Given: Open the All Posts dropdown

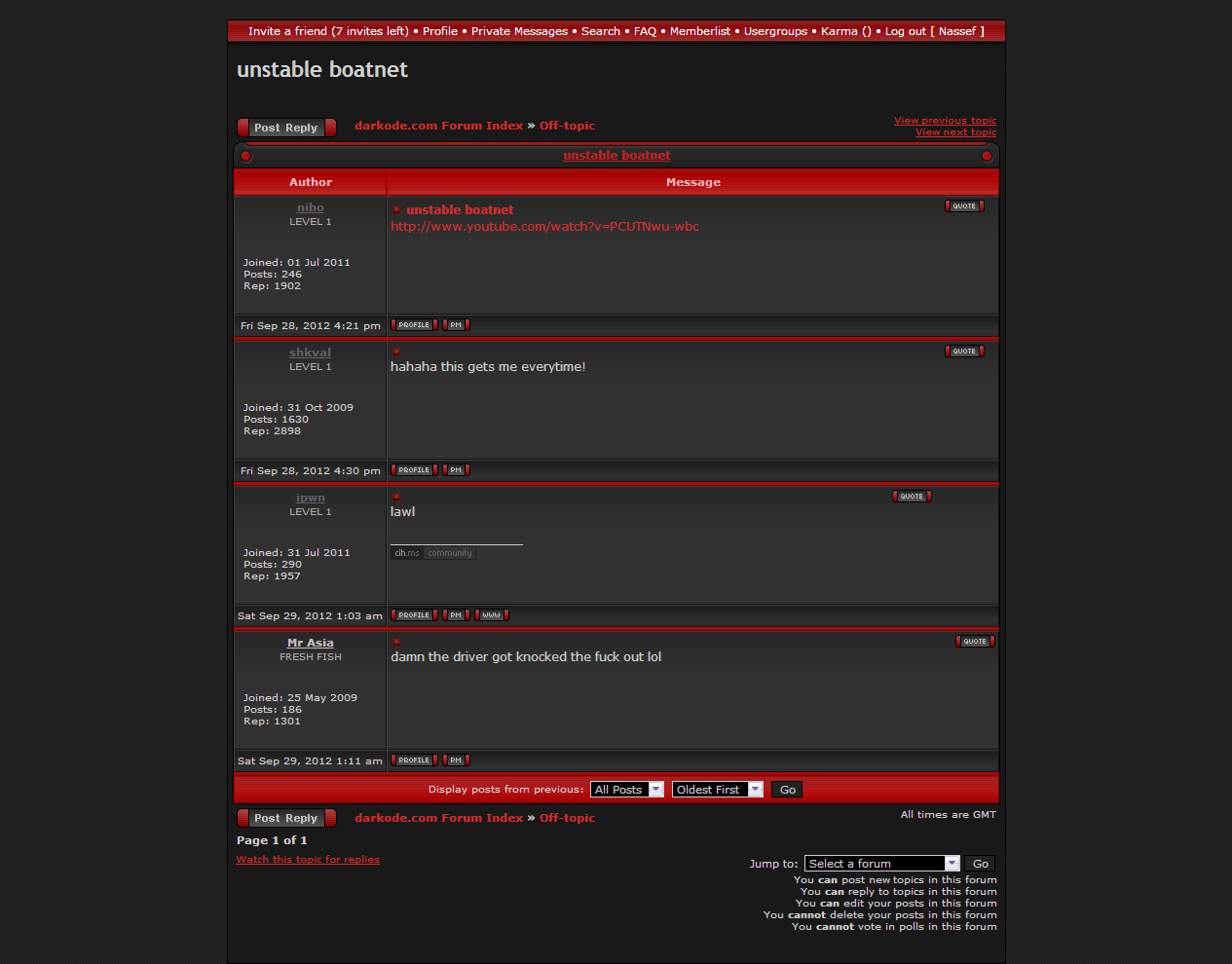Looking at the screenshot, I should pyautogui.click(x=627, y=790).
